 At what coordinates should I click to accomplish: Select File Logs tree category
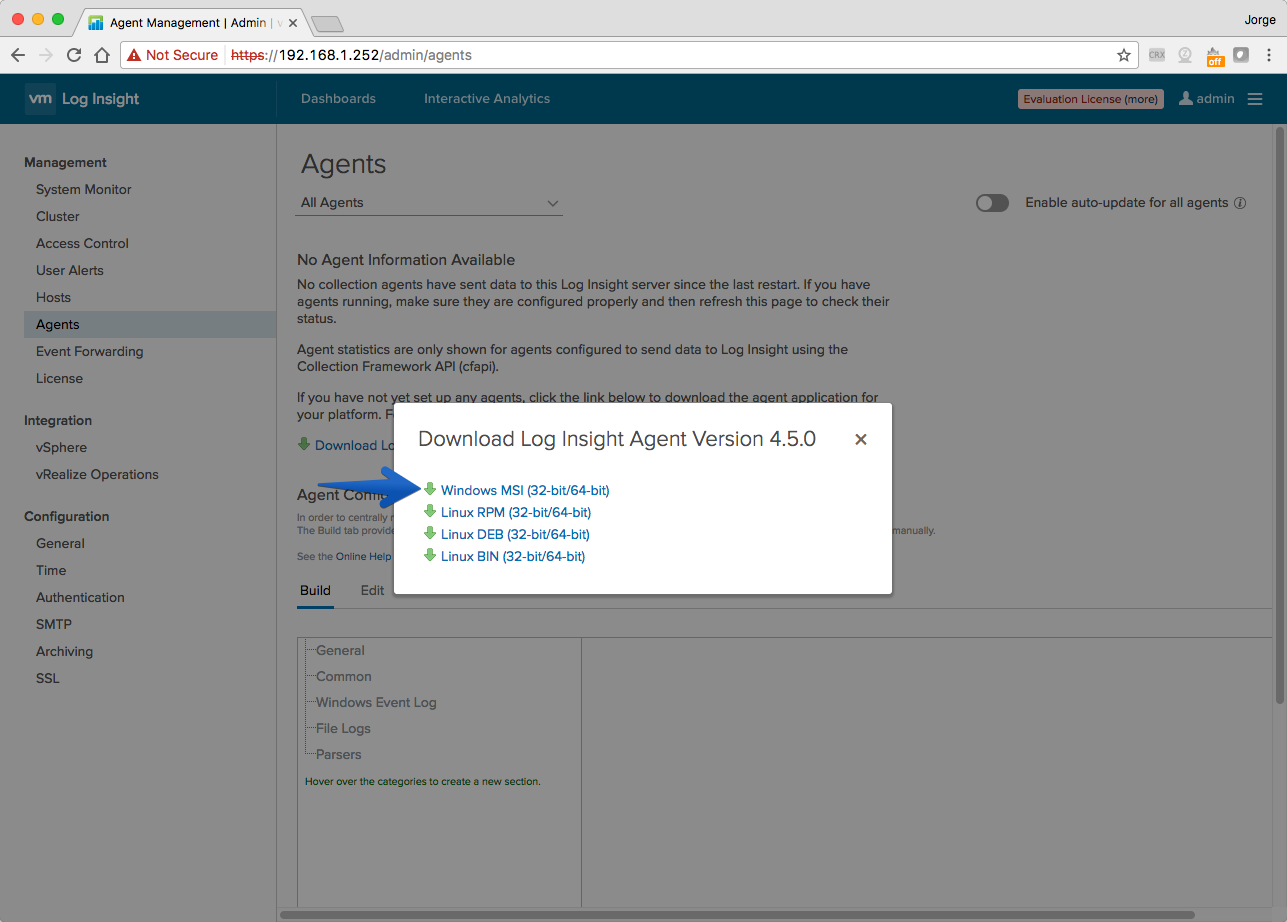[x=343, y=728]
